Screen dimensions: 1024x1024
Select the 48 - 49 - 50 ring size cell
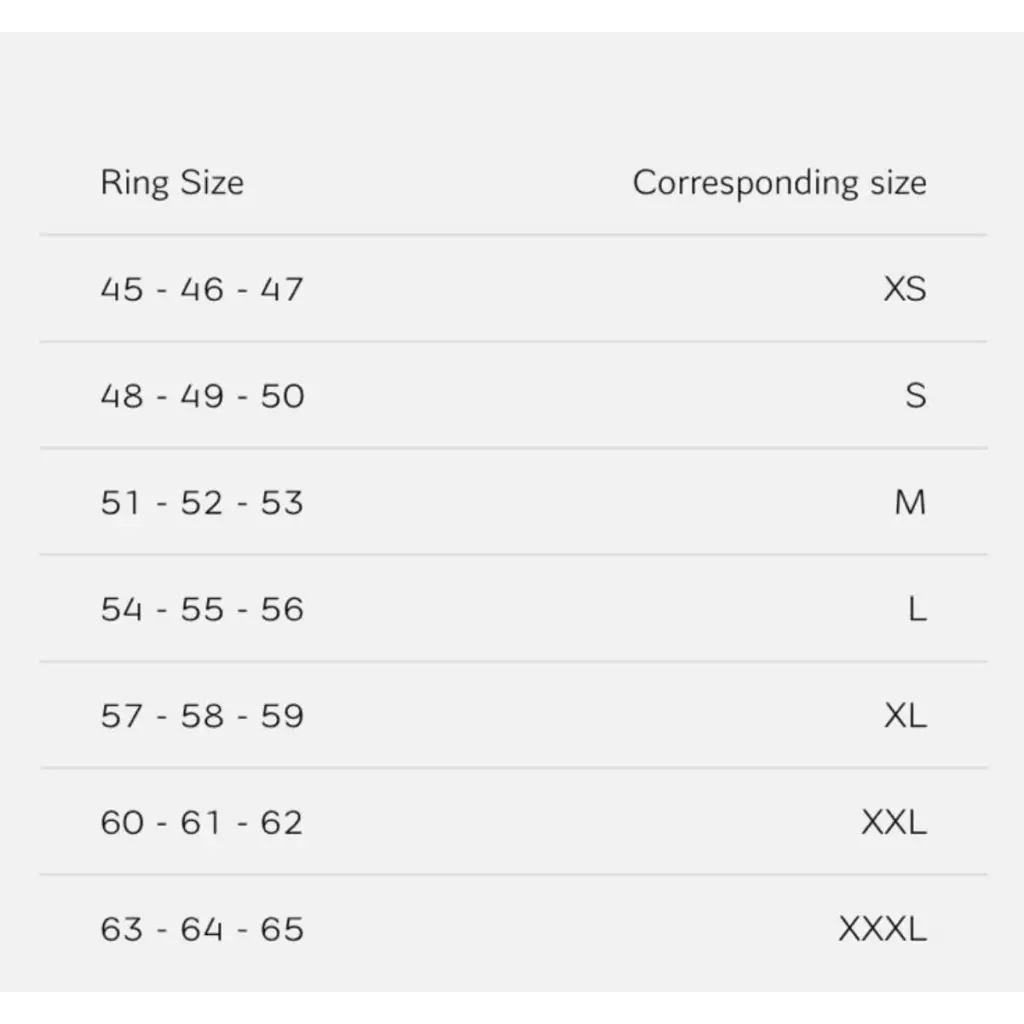coord(202,396)
